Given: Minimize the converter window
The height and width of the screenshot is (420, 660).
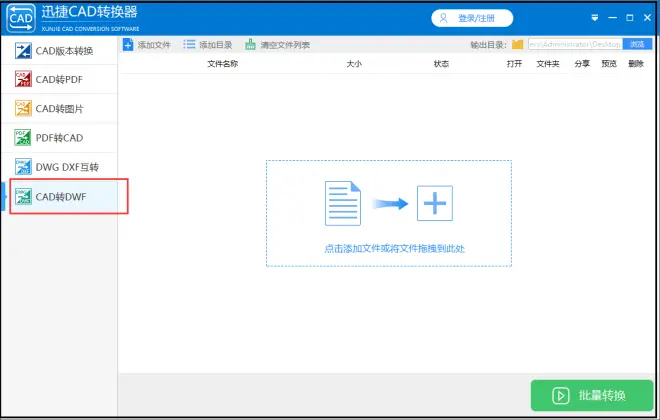Looking at the screenshot, I should (612, 18).
